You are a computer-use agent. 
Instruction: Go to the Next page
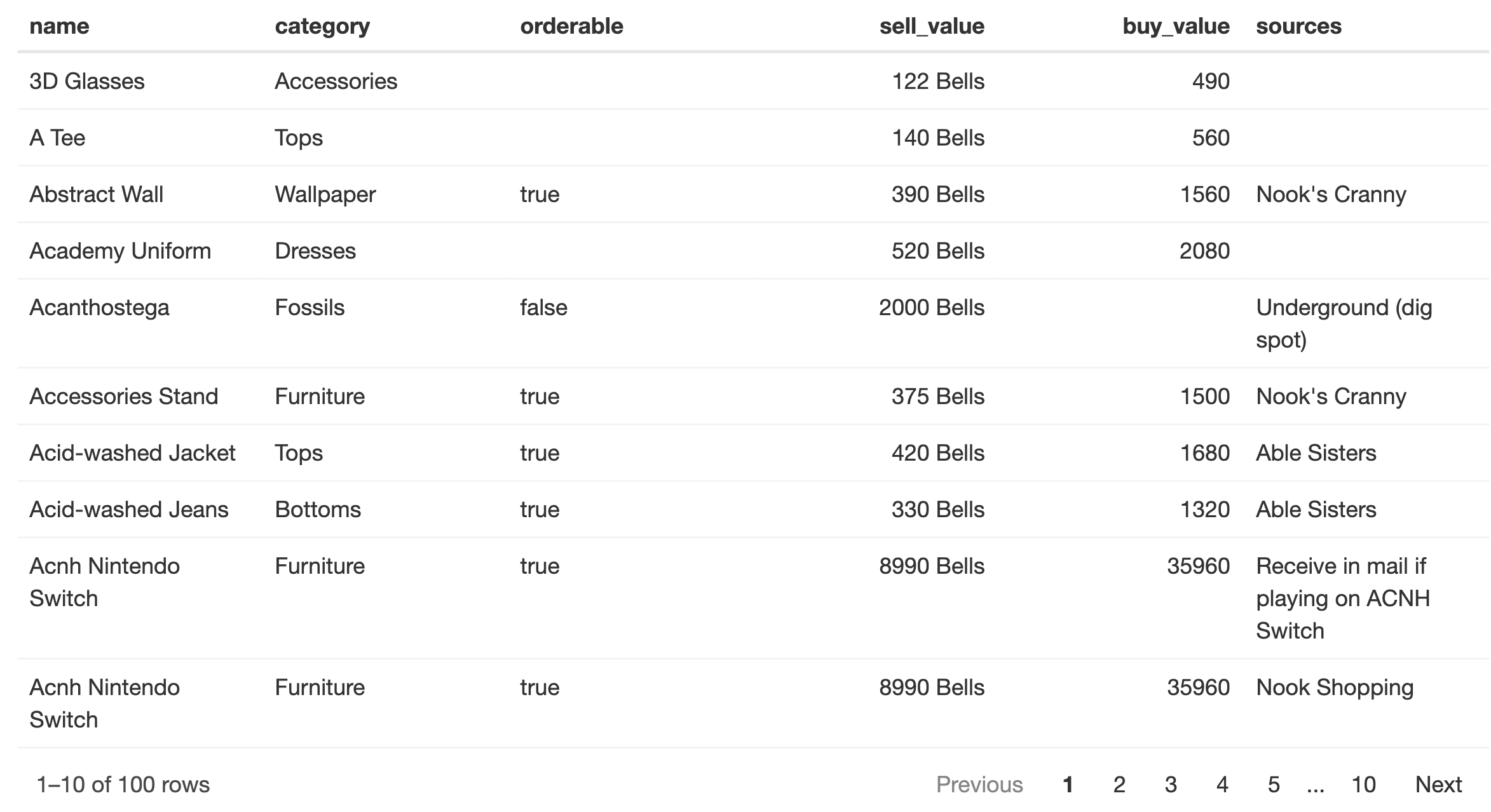(1438, 785)
